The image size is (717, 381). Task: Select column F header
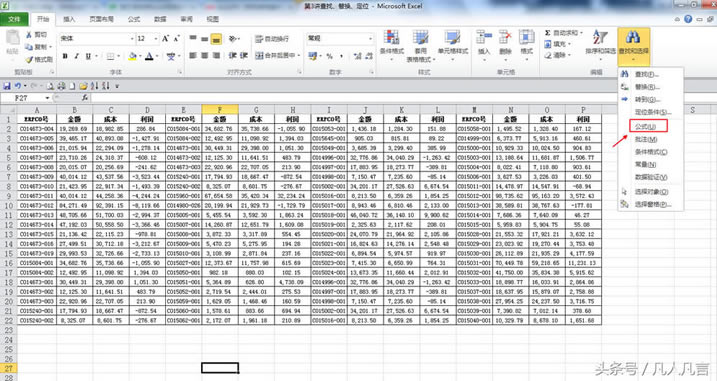[220, 110]
